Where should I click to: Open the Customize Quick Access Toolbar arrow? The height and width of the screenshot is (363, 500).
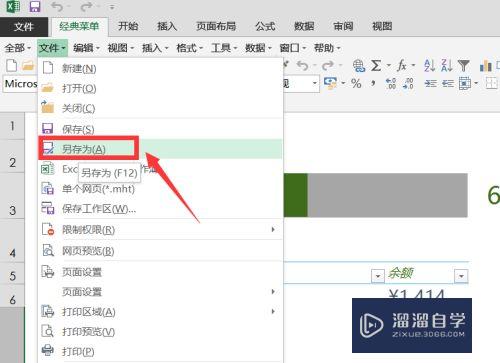[112, 7]
